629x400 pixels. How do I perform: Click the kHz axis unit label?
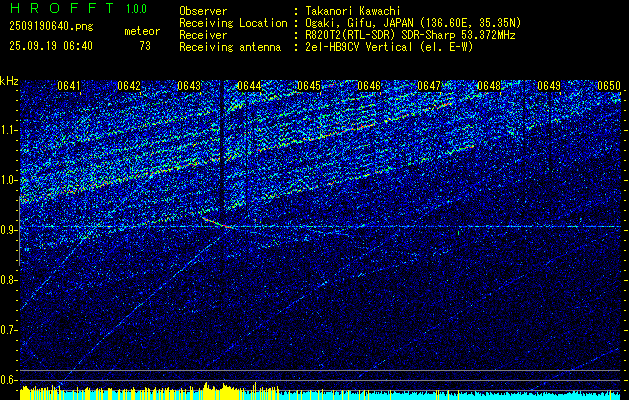pos(9,81)
